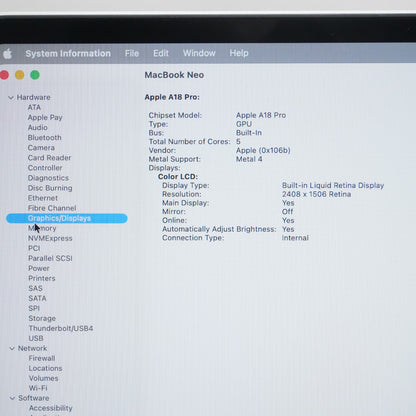Screen dimensions: 416x416
Task: Select the Bluetooth hardware entry
Action: tap(45, 138)
